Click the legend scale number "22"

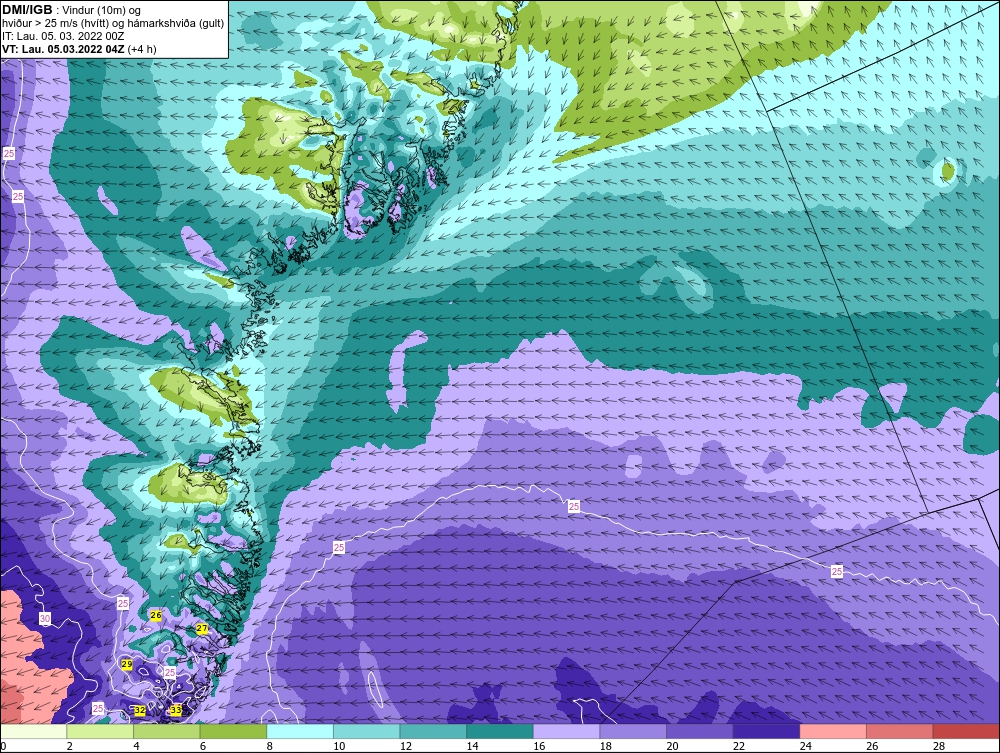(739, 746)
